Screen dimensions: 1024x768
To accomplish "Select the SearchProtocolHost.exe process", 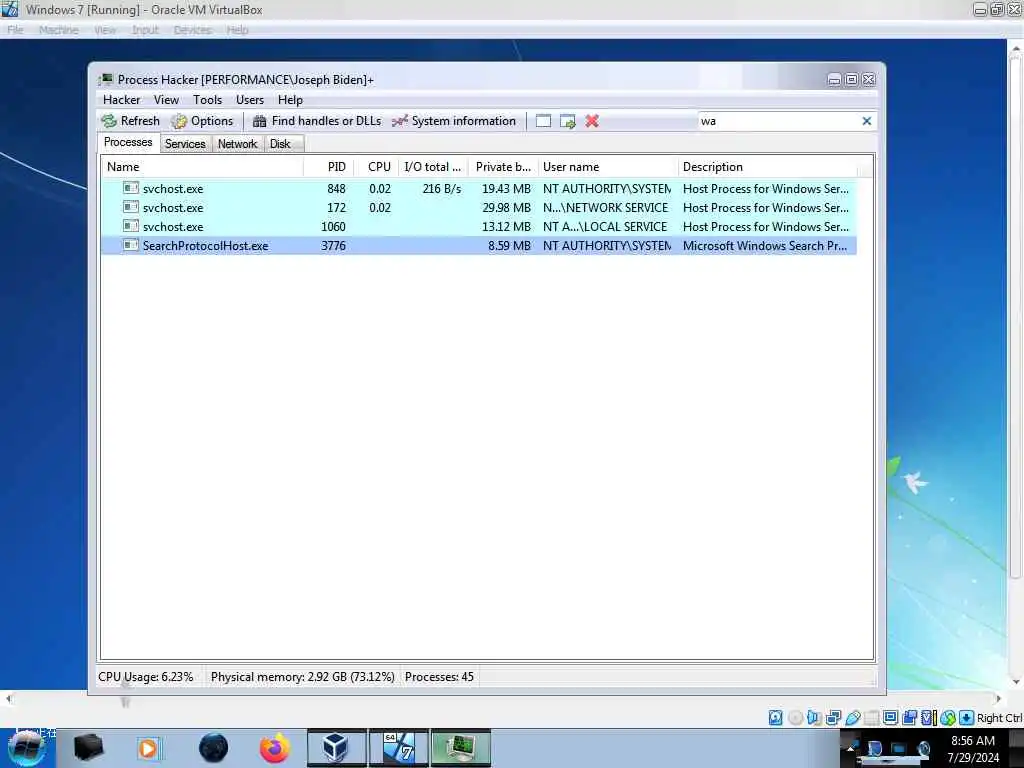I will [x=479, y=246].
